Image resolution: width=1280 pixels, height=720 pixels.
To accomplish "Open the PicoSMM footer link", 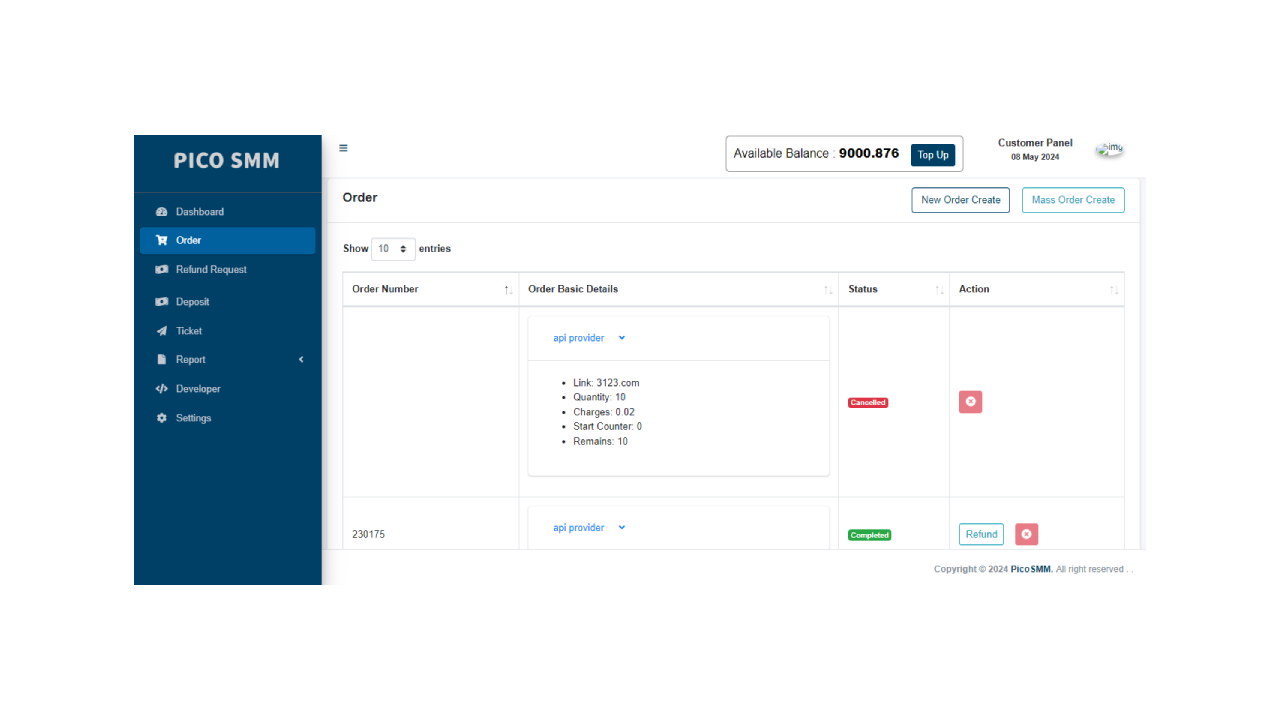I will pyautogui.click(x=1030, y=568).
